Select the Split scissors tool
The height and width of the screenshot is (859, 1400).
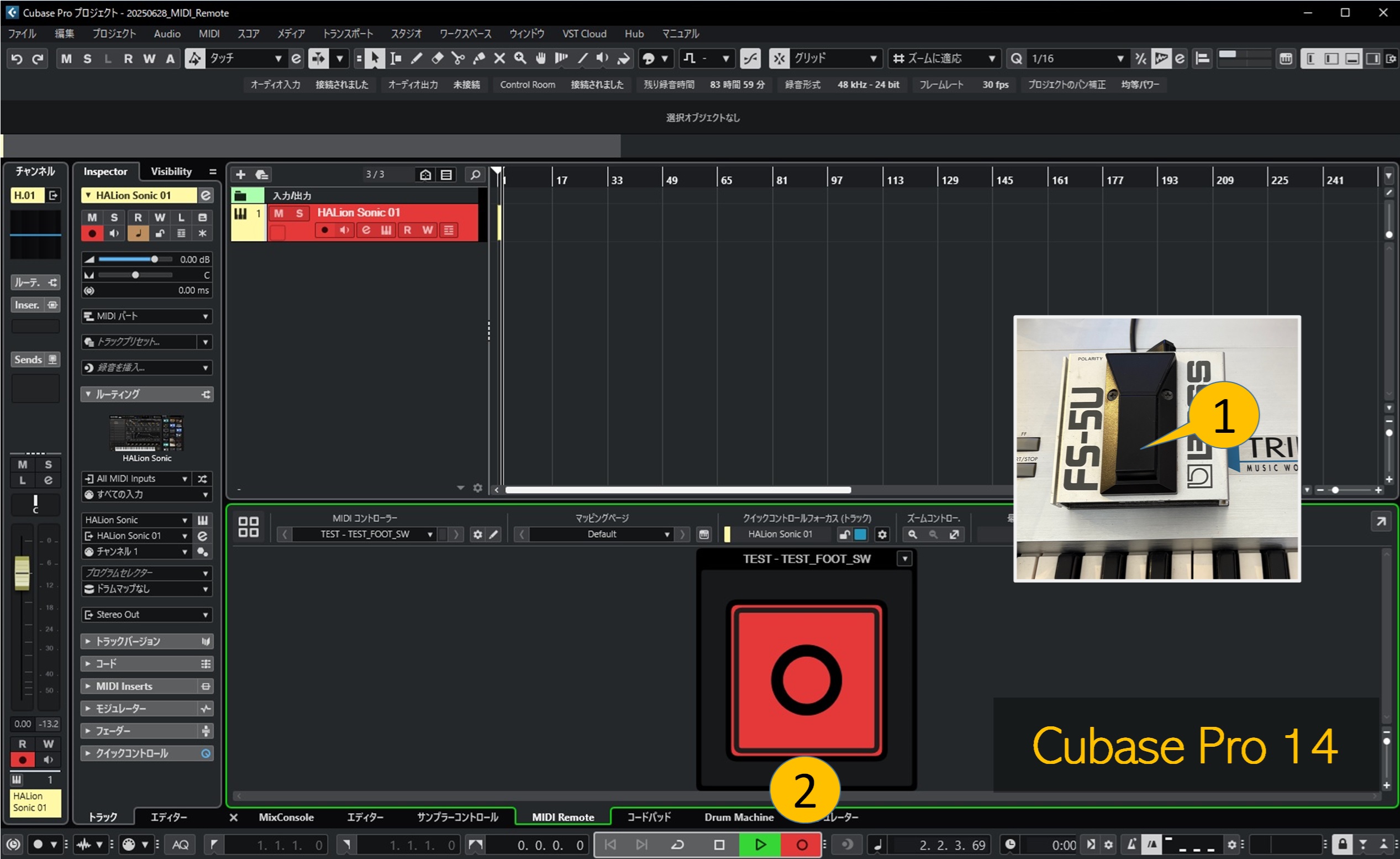(457, 59)
